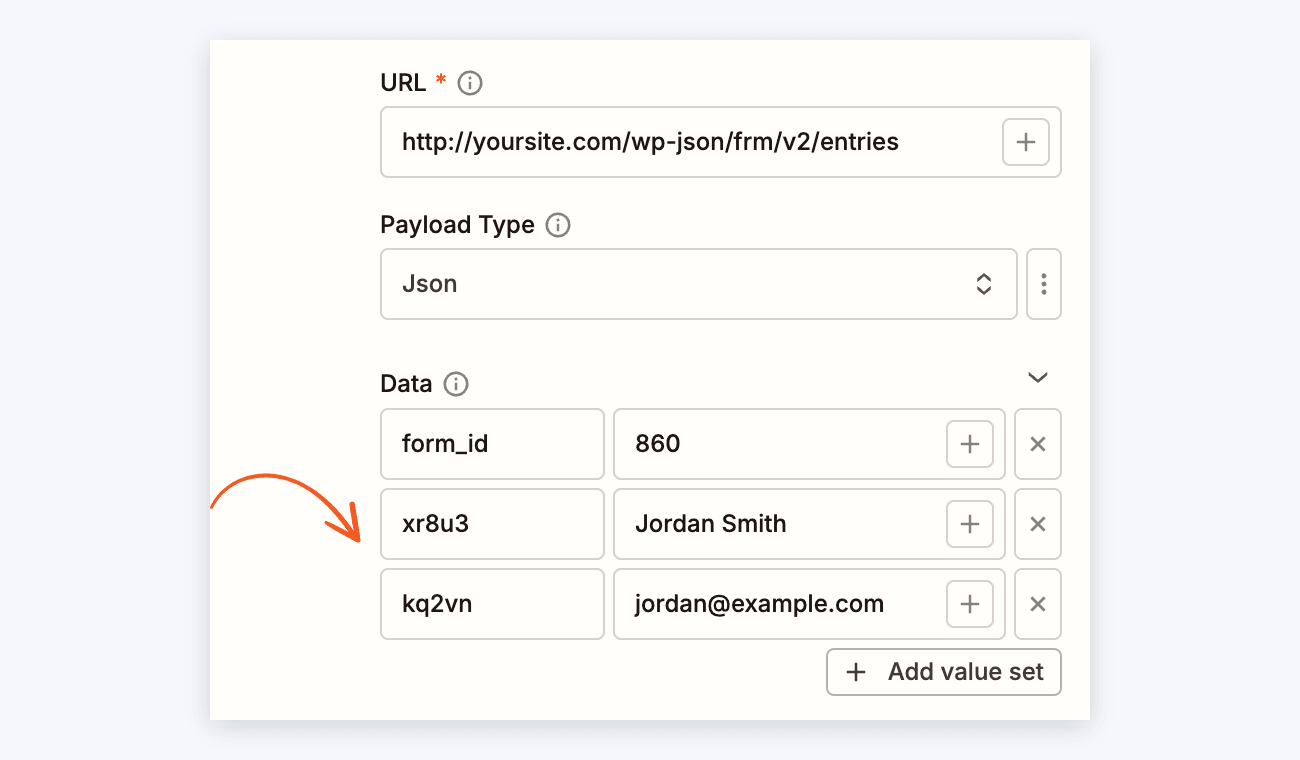Image resolution: width=1300 pixels, height=760 pixels.
Task: Remove the form_id data row
Action: [x=1038, y=444]
